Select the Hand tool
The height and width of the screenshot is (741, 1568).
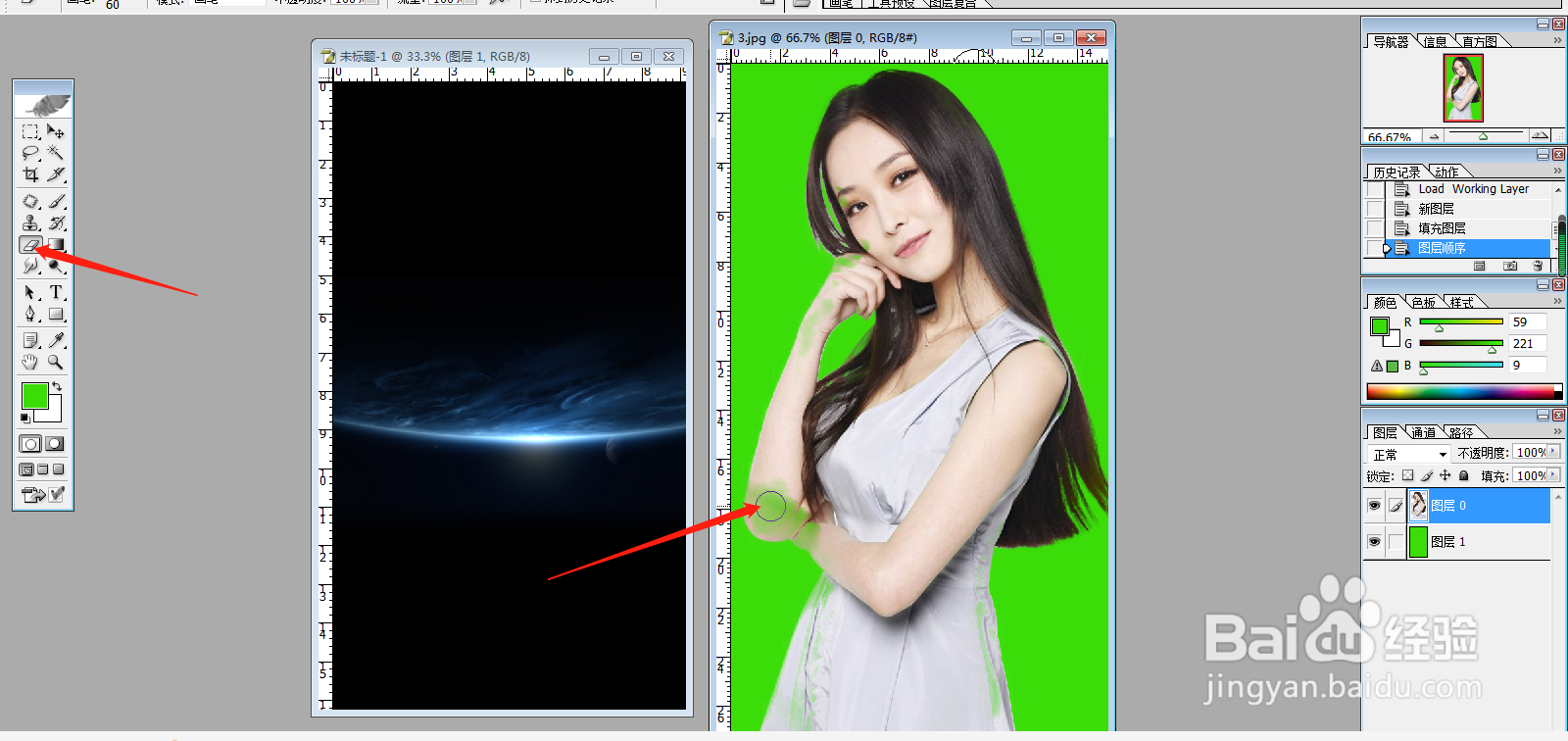(x=30, y=362)
